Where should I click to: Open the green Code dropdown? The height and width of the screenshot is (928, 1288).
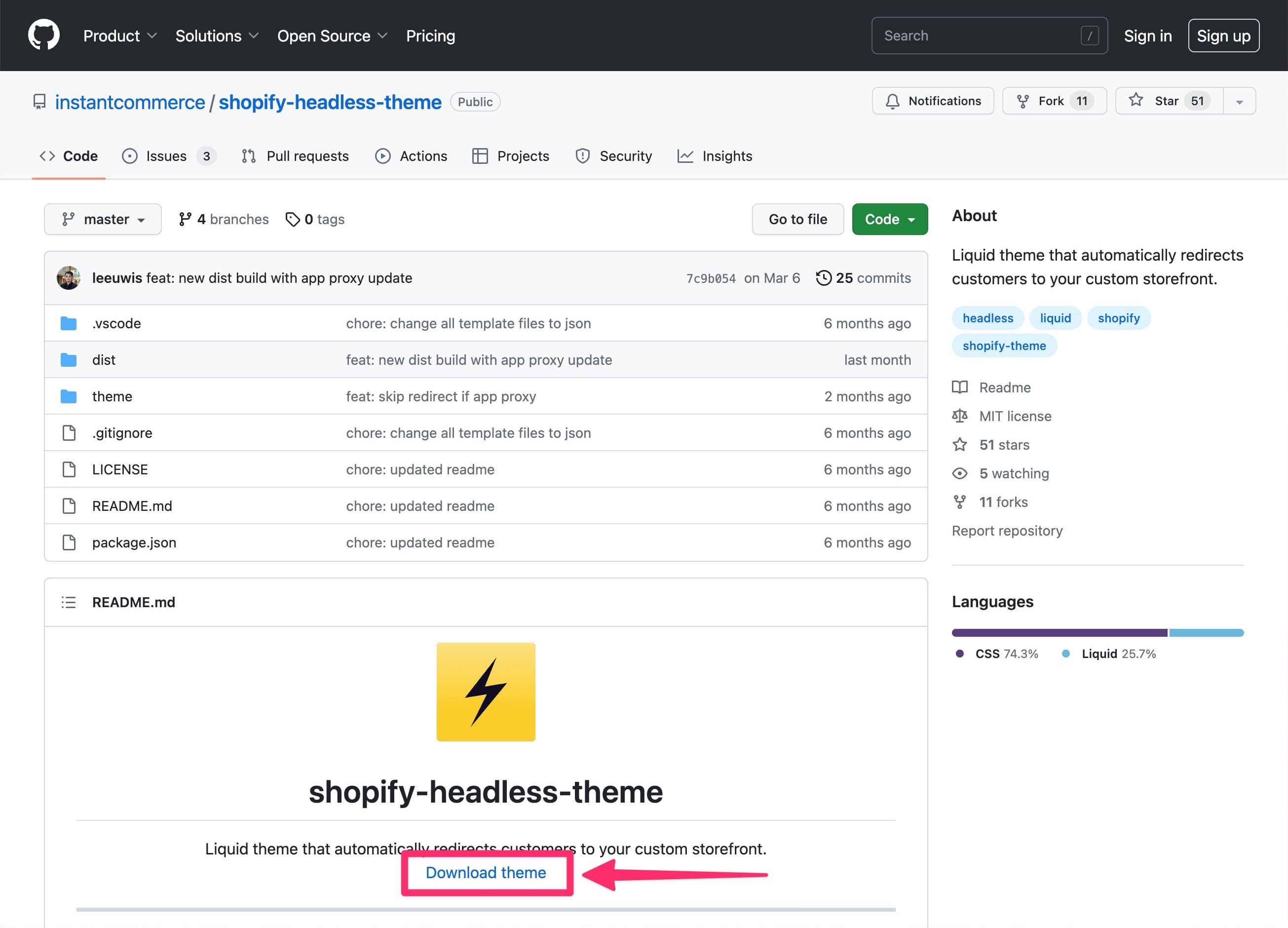tap(889, 219)
